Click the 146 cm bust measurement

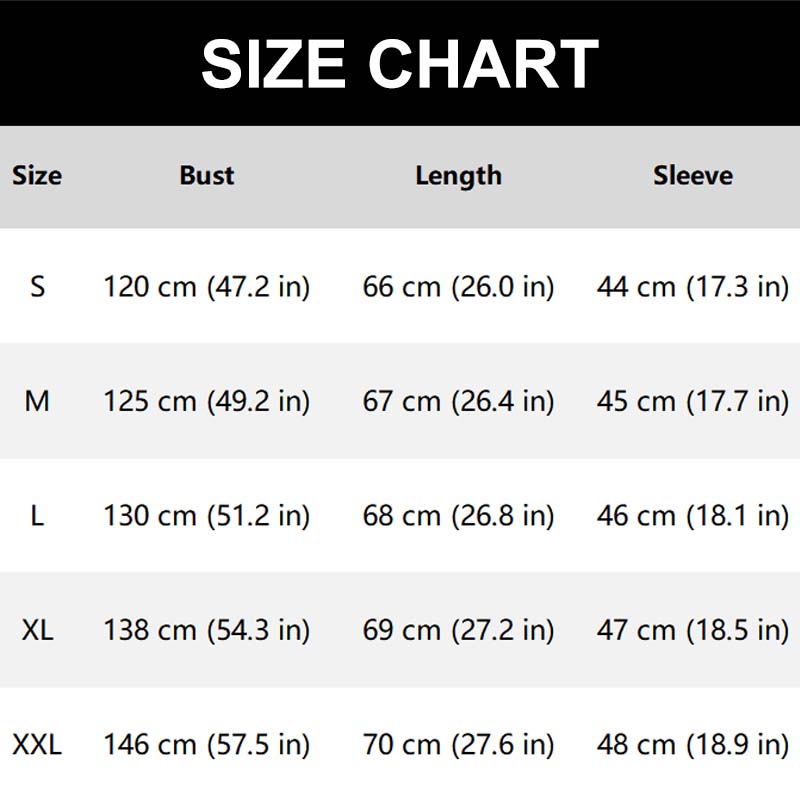pyautogui.click(x=207, y=745)
